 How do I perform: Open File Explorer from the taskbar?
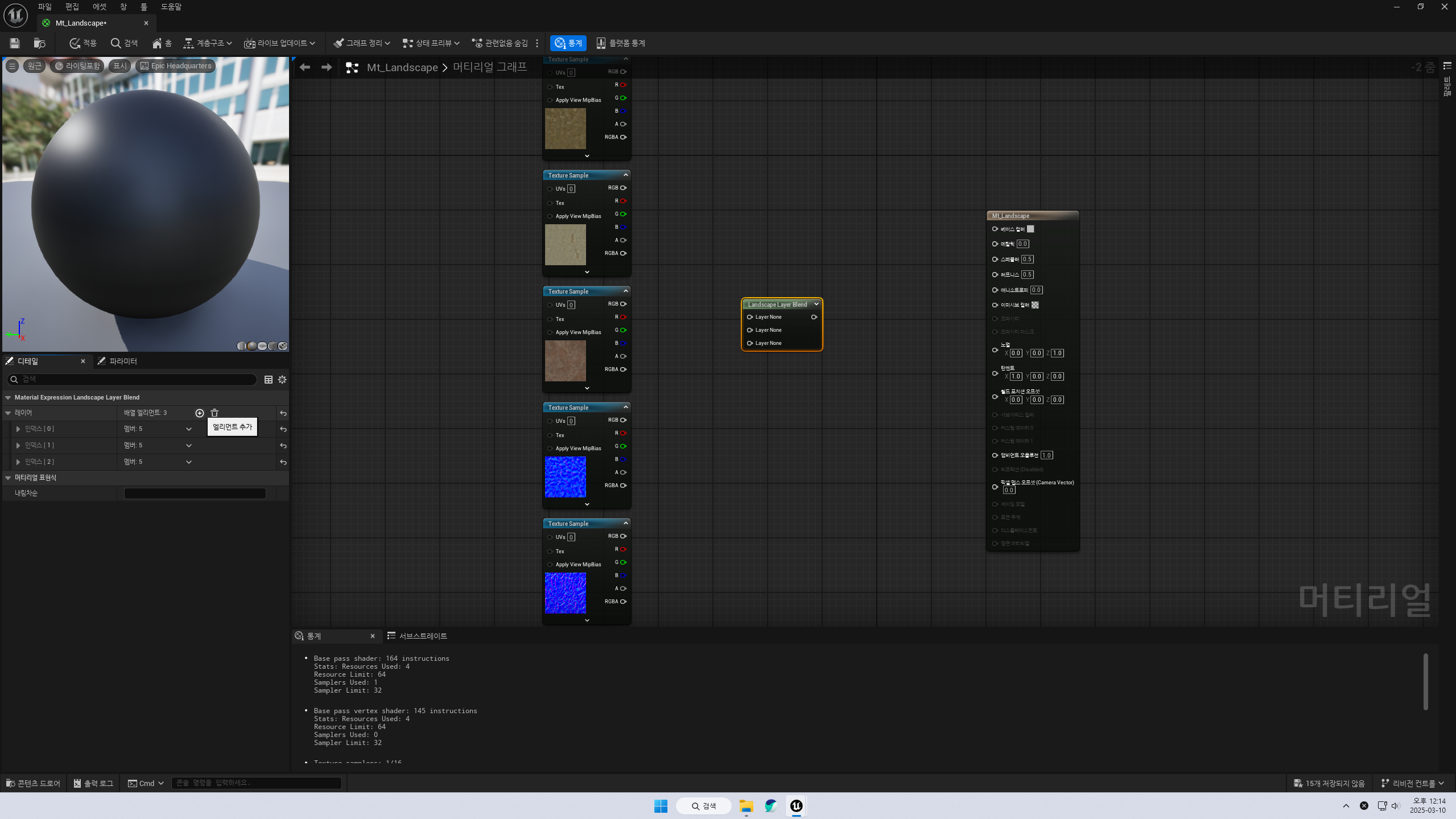(746, 806)
